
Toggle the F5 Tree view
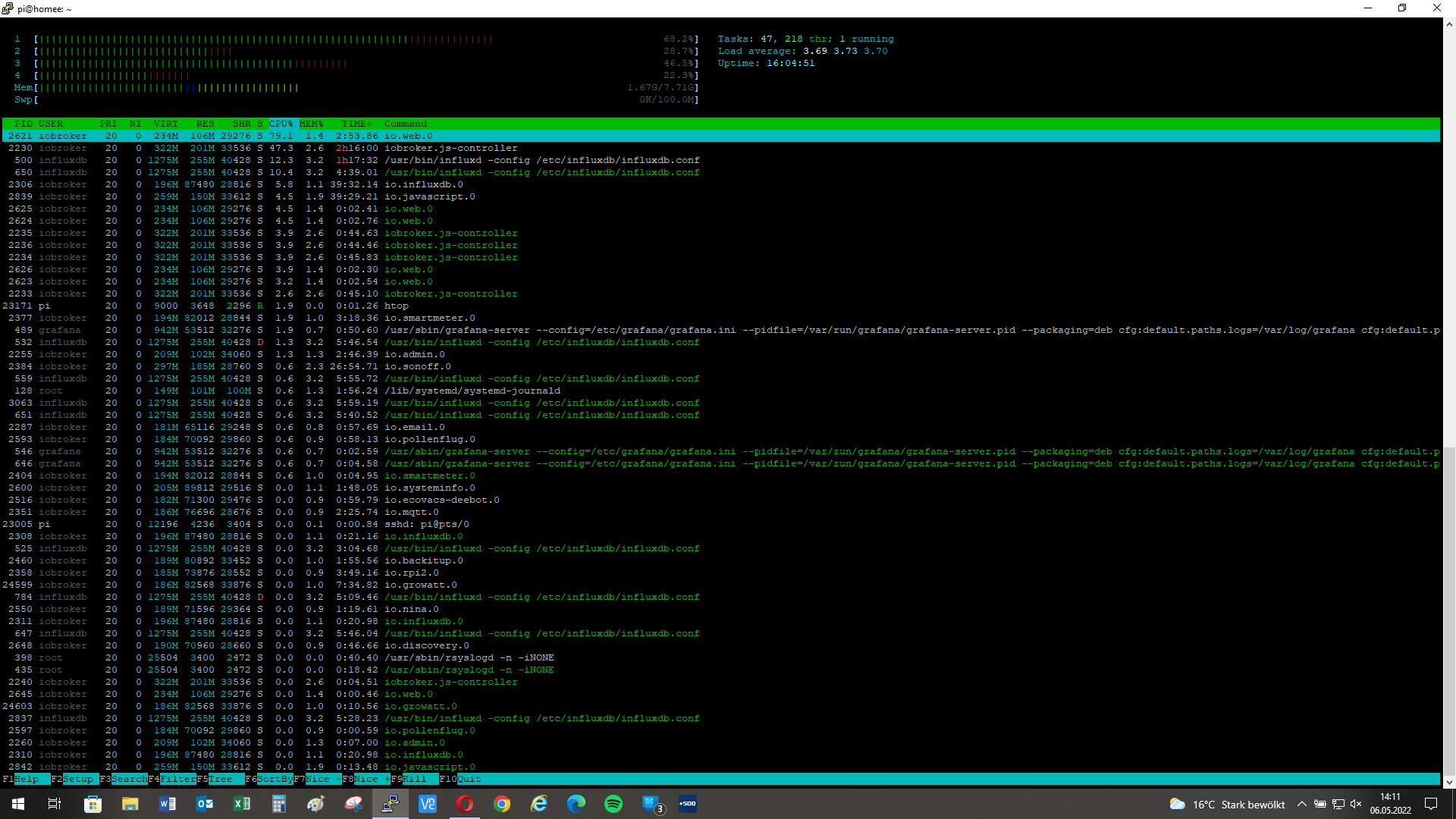tap(221, 779)
